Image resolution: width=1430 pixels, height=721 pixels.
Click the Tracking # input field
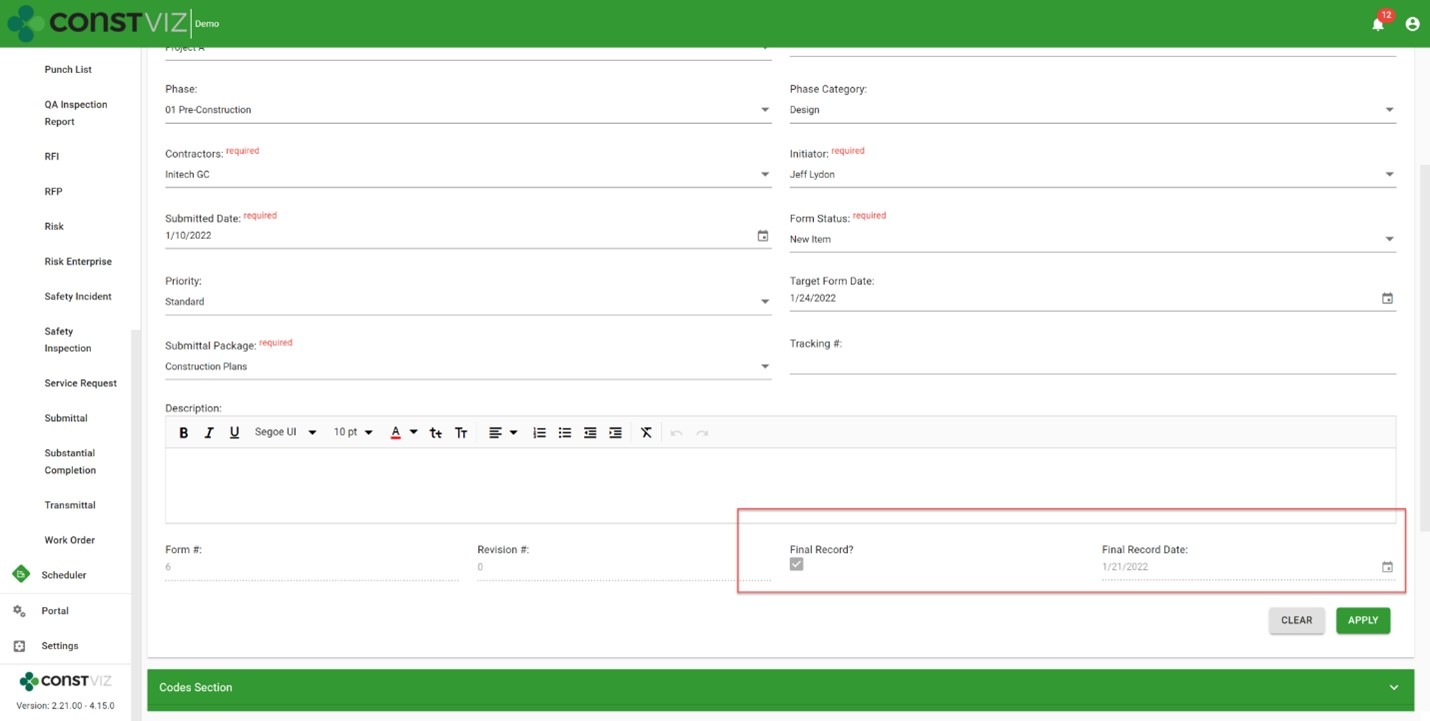point(1092,364)
